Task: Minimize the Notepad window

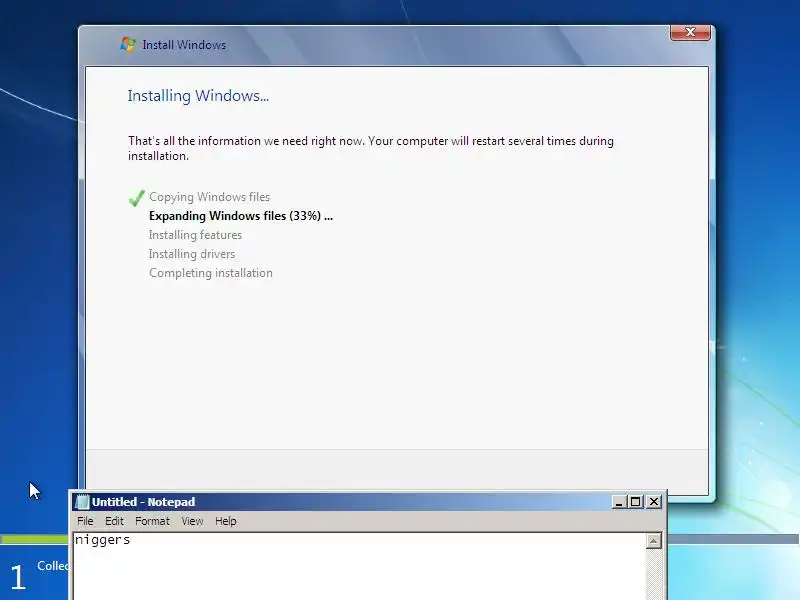Action: click(x=619, y=502)
